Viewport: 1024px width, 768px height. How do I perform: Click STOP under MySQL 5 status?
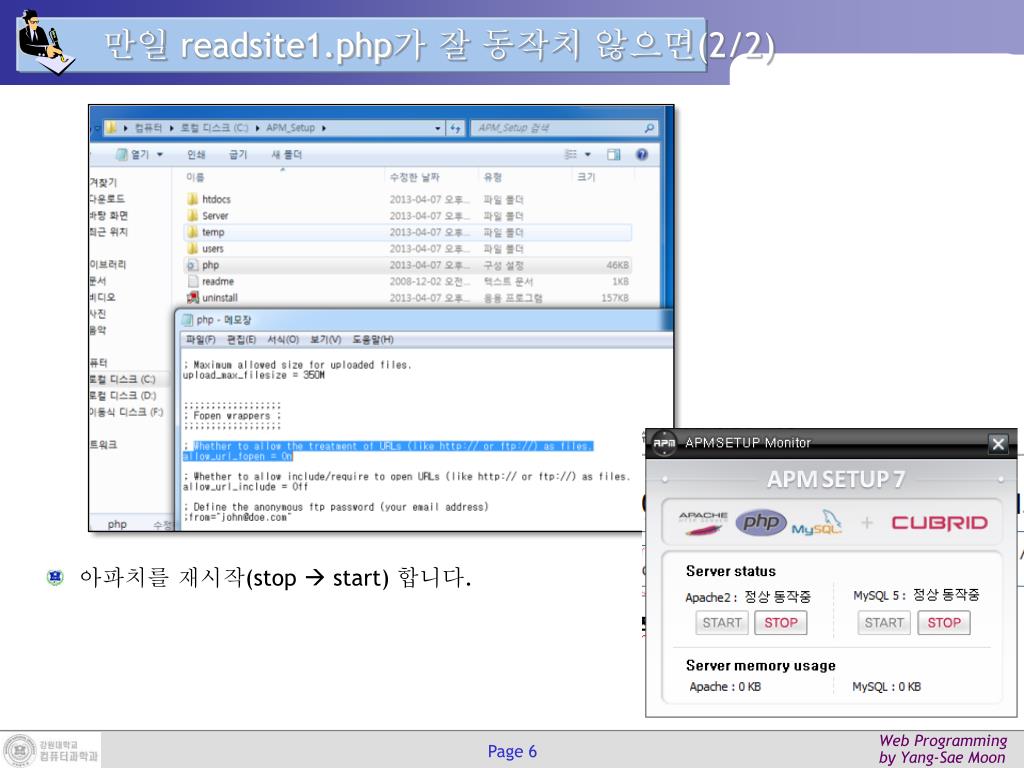tap(944, 623)
